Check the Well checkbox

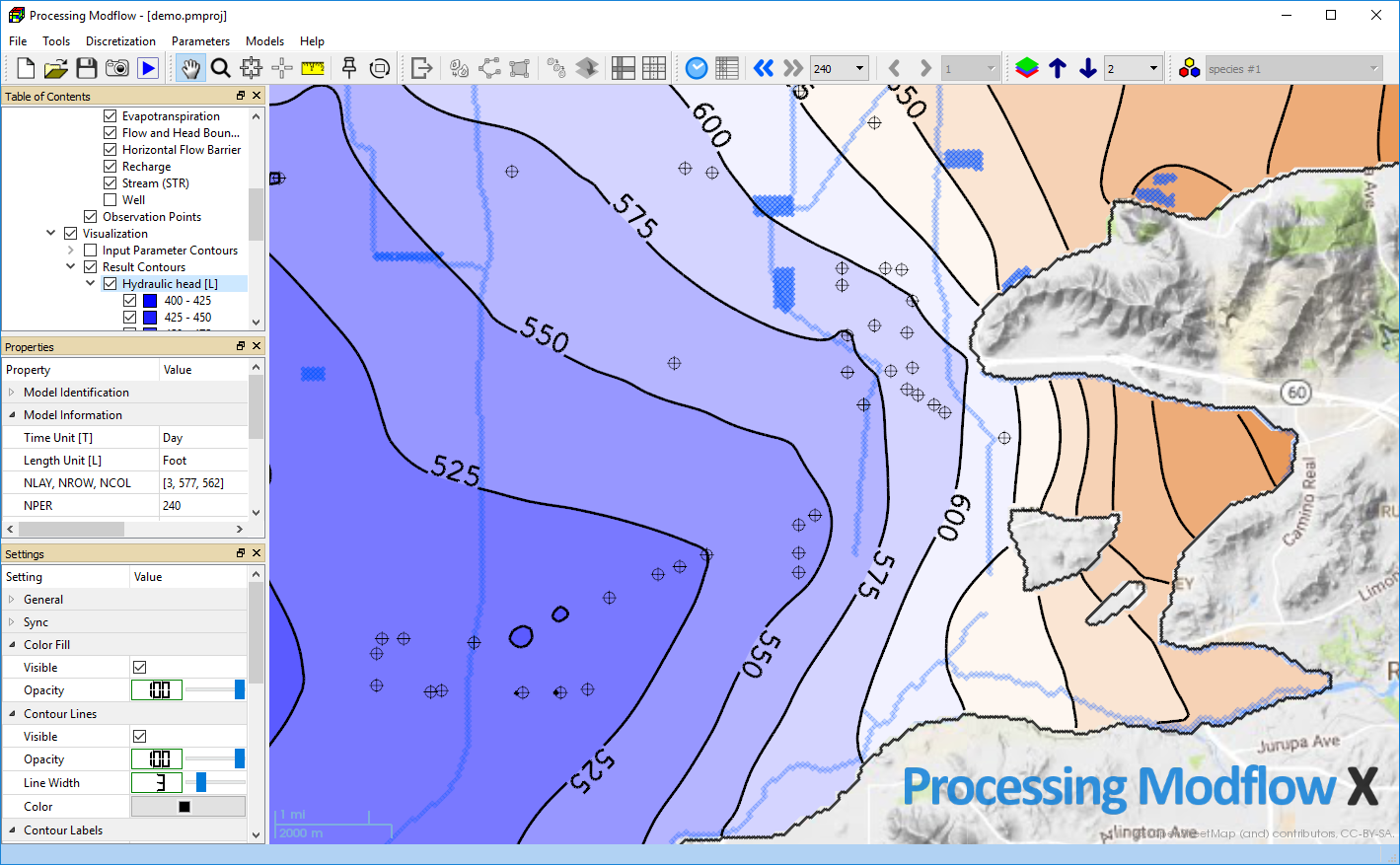pyautogui.click(x=111, y=200)
